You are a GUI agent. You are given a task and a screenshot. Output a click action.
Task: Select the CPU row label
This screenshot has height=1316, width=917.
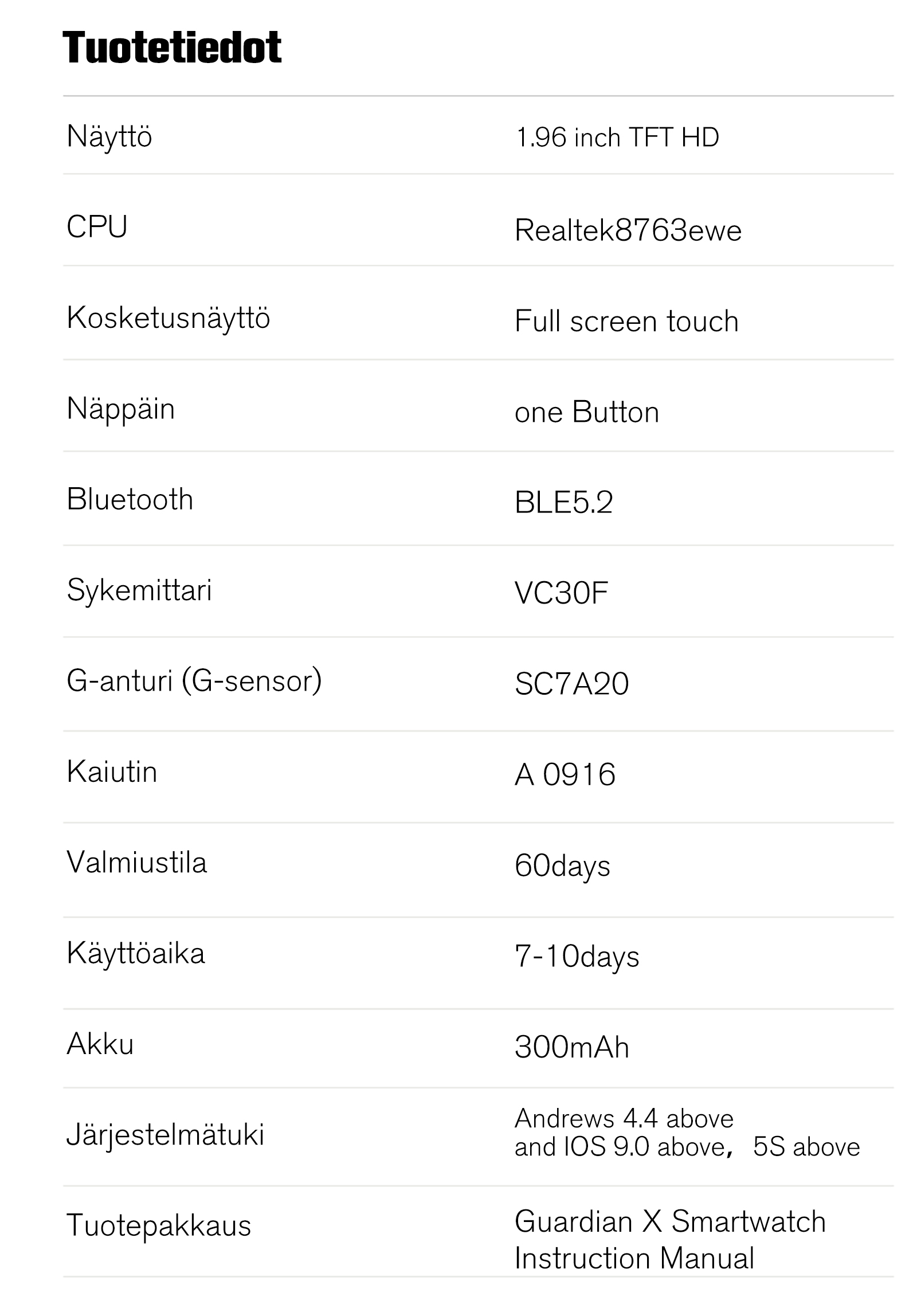tap(97, 227)
